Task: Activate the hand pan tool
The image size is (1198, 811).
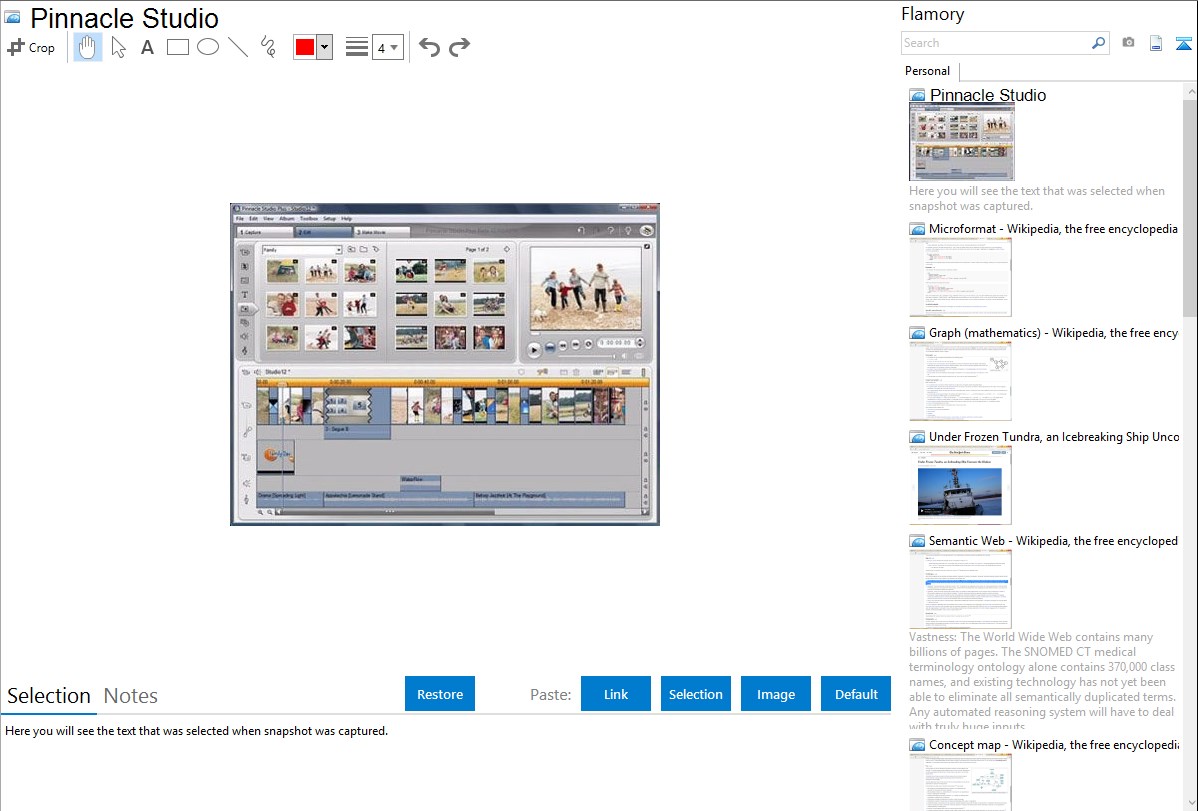Action: [88, 47]
